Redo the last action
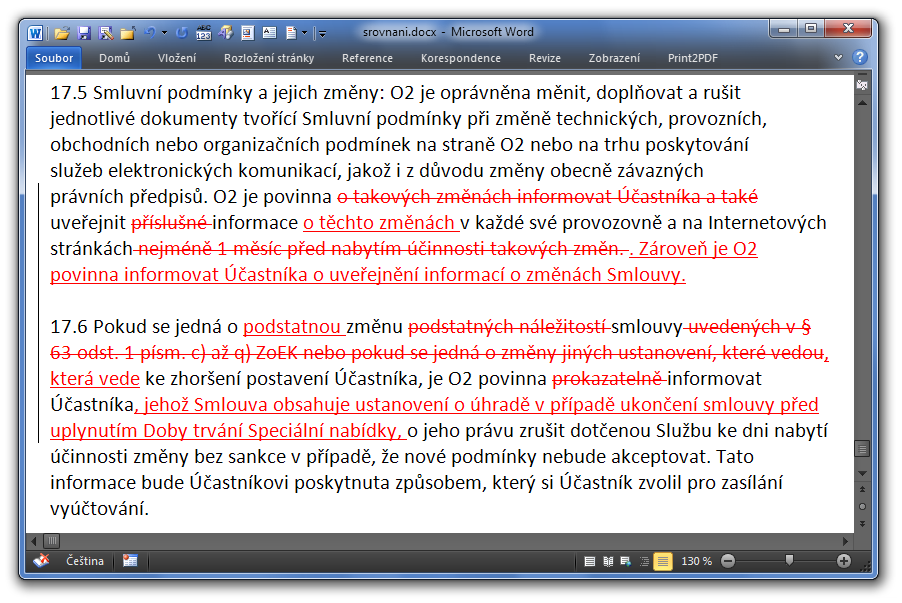 click(x=182, y=33)
